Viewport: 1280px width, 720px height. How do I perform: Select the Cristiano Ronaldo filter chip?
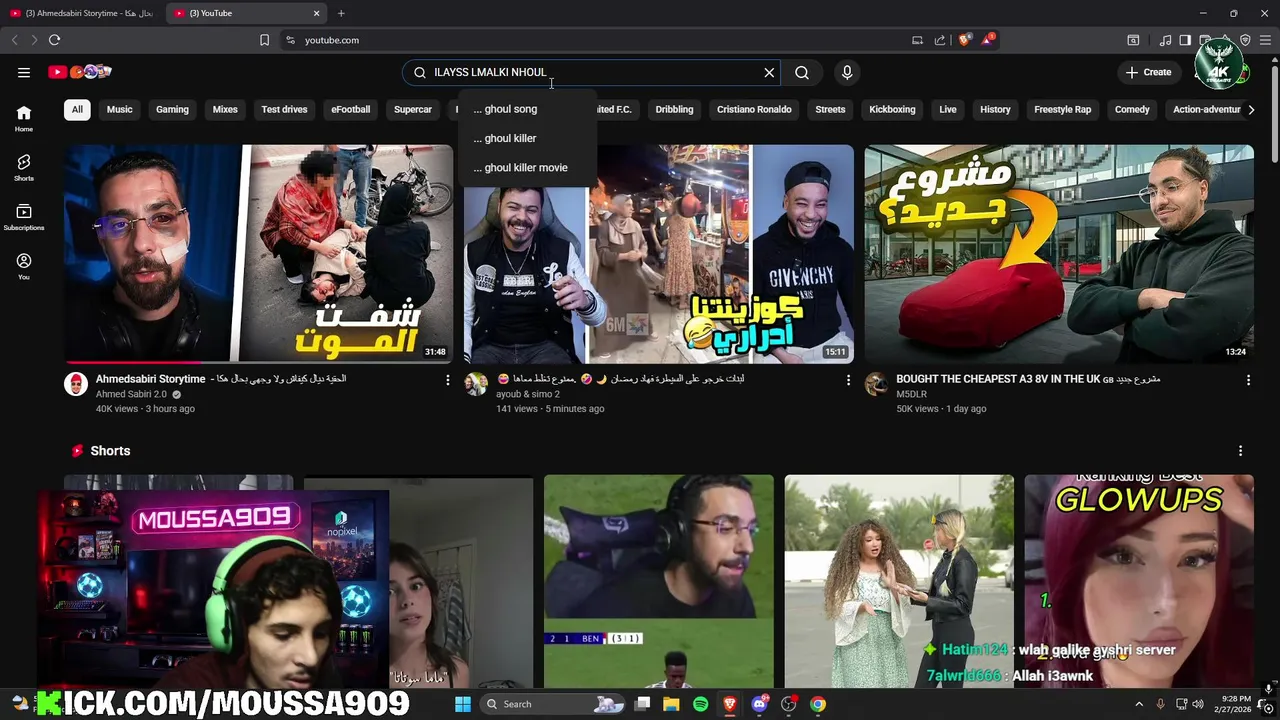(754, 109)
